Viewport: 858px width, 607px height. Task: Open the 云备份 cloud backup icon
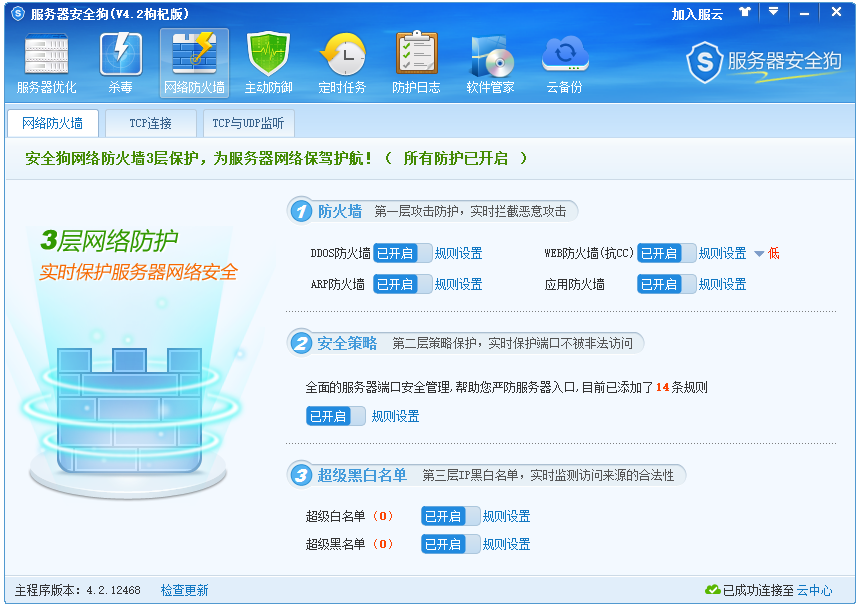pos(565,63)
